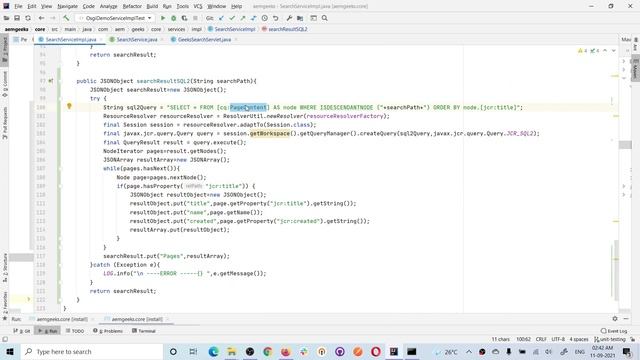Click the Save All toolbar icon

coord(17,18)
